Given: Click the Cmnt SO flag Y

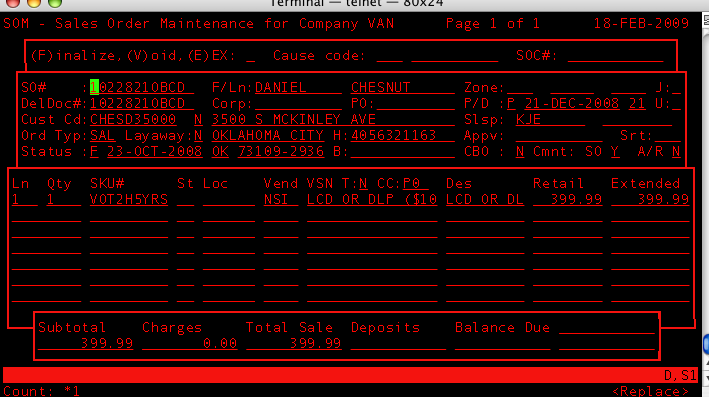Looking at the screenshot, I should coord(615,151).
